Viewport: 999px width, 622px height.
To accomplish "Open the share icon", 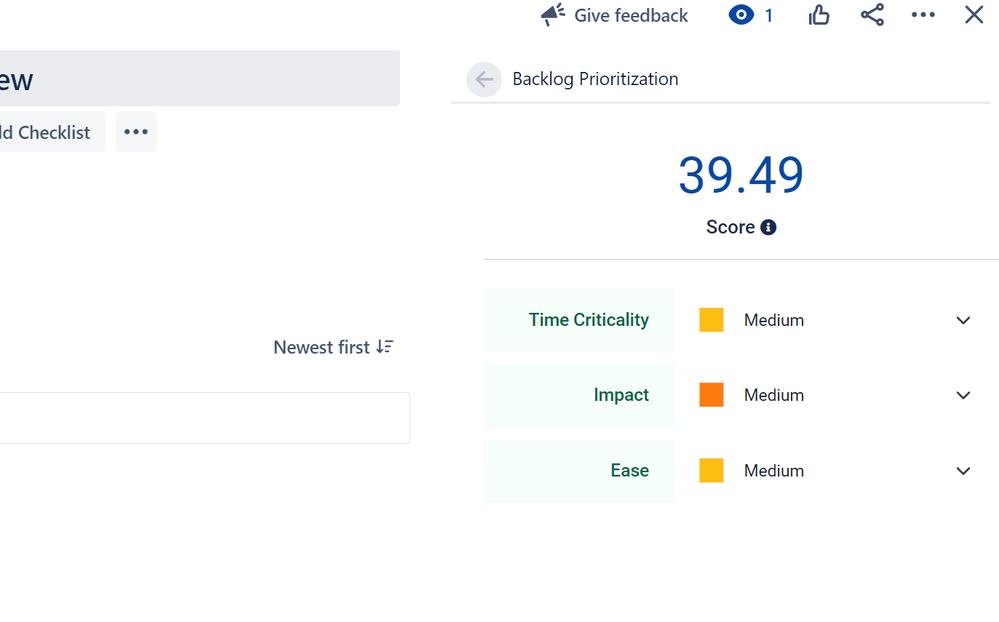I will 872,15.
